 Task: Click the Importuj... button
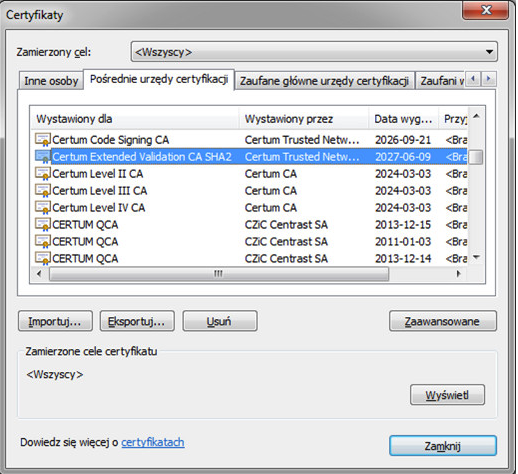point(55,321)
